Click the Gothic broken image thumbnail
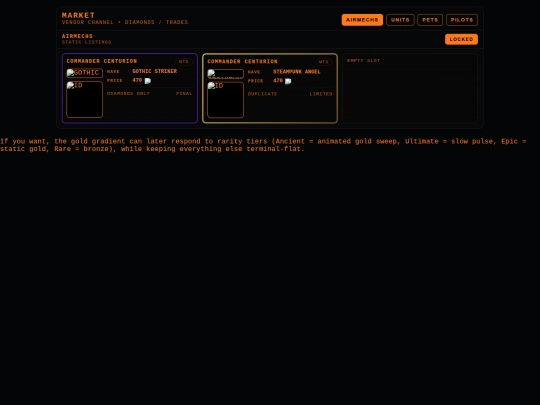The width and height of the screenshot is (540, 405). coord(84,73)
